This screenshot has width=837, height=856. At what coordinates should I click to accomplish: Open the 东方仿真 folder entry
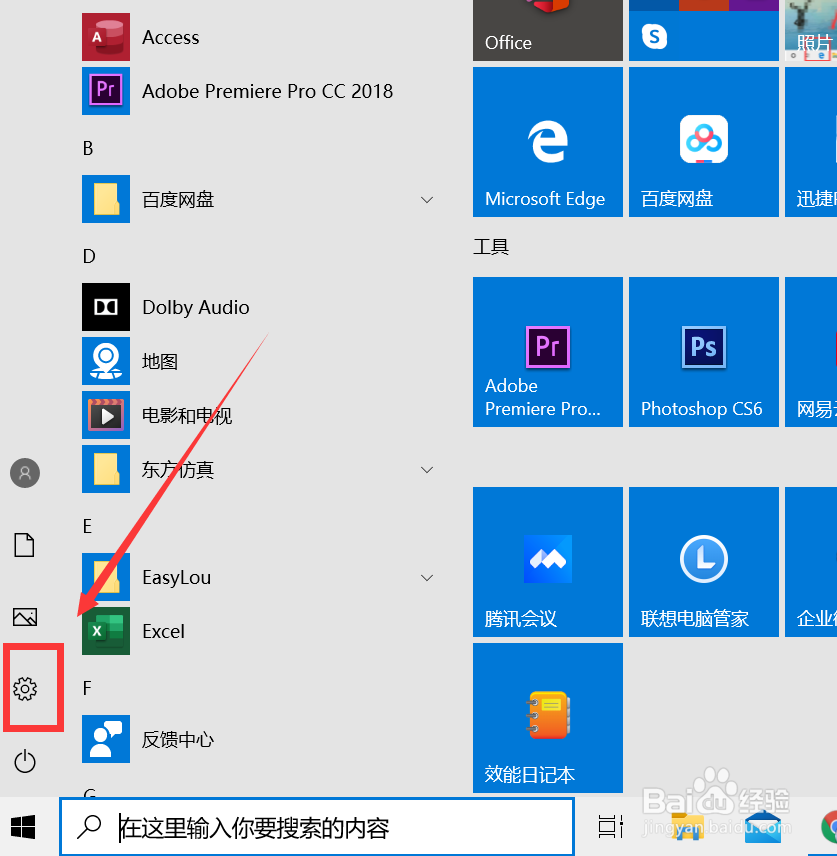(262, 469)
